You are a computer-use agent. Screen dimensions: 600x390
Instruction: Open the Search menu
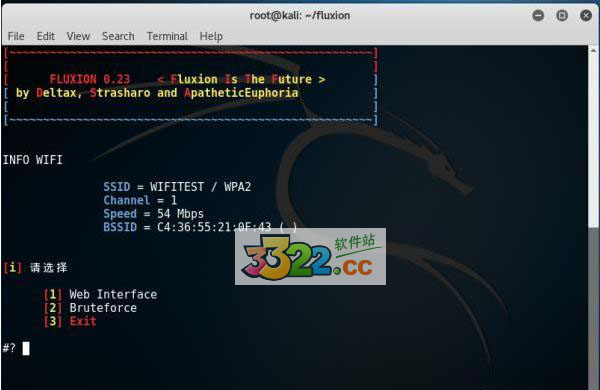point(118,36)
